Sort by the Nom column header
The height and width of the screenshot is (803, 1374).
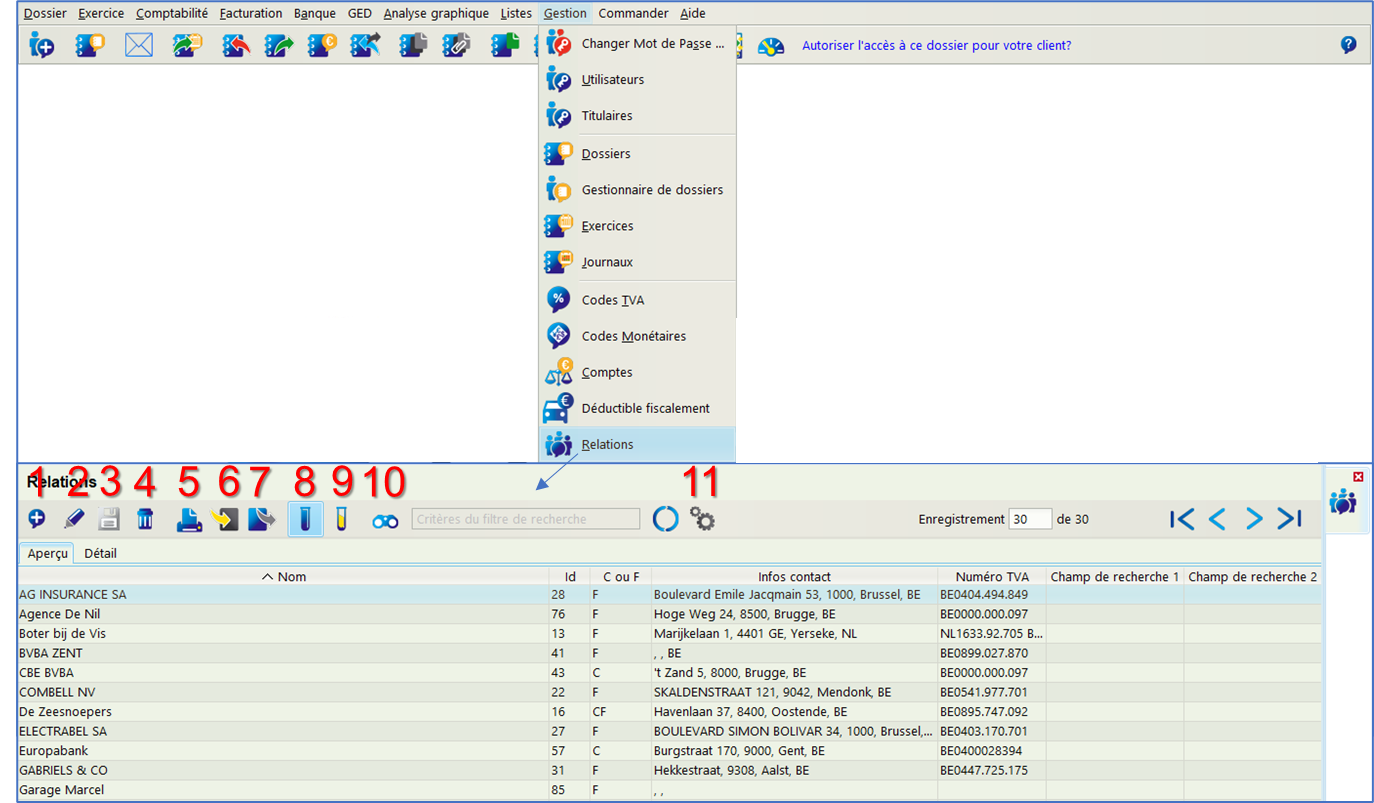[284, 577]
